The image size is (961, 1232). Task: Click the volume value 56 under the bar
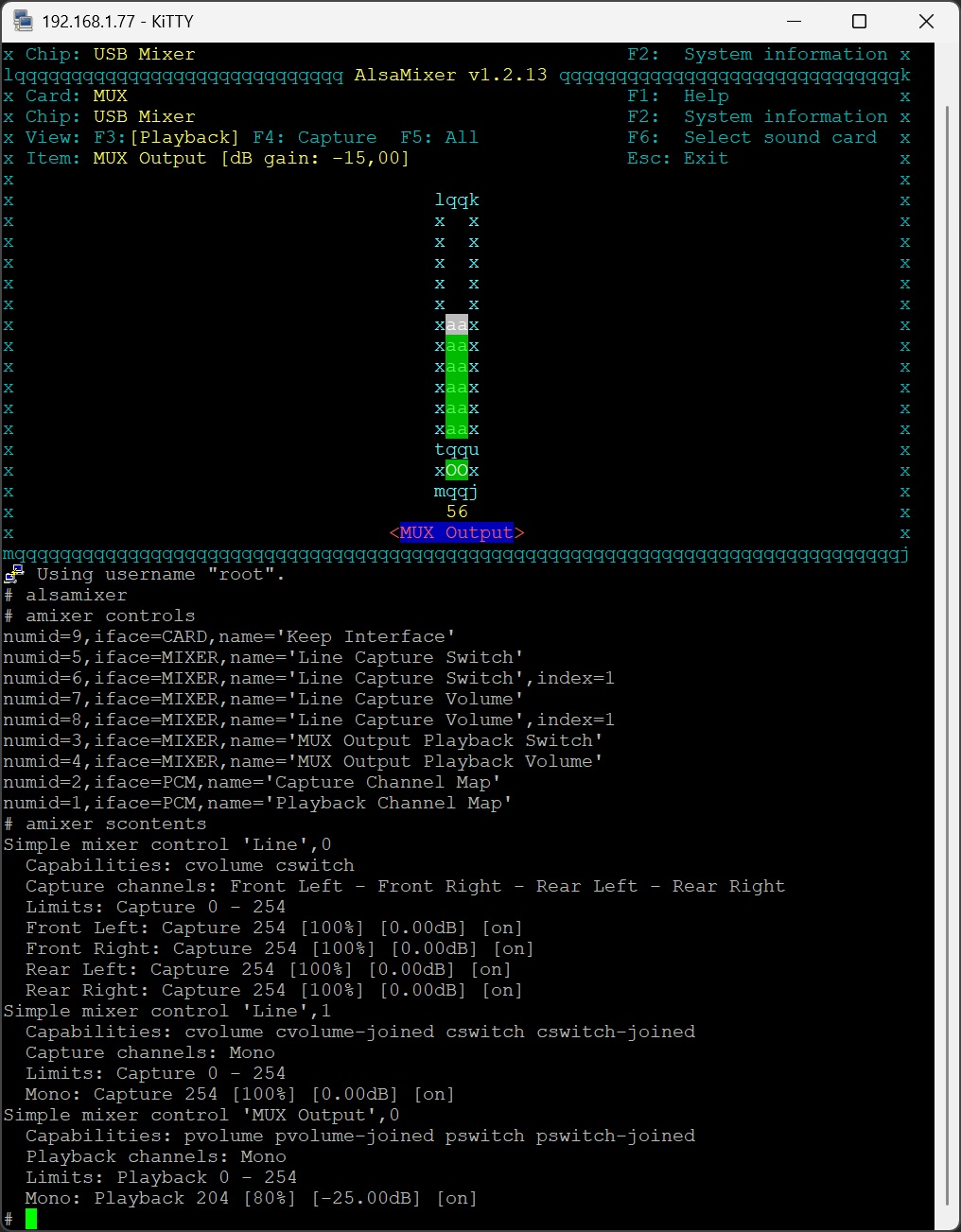[457, 512]
